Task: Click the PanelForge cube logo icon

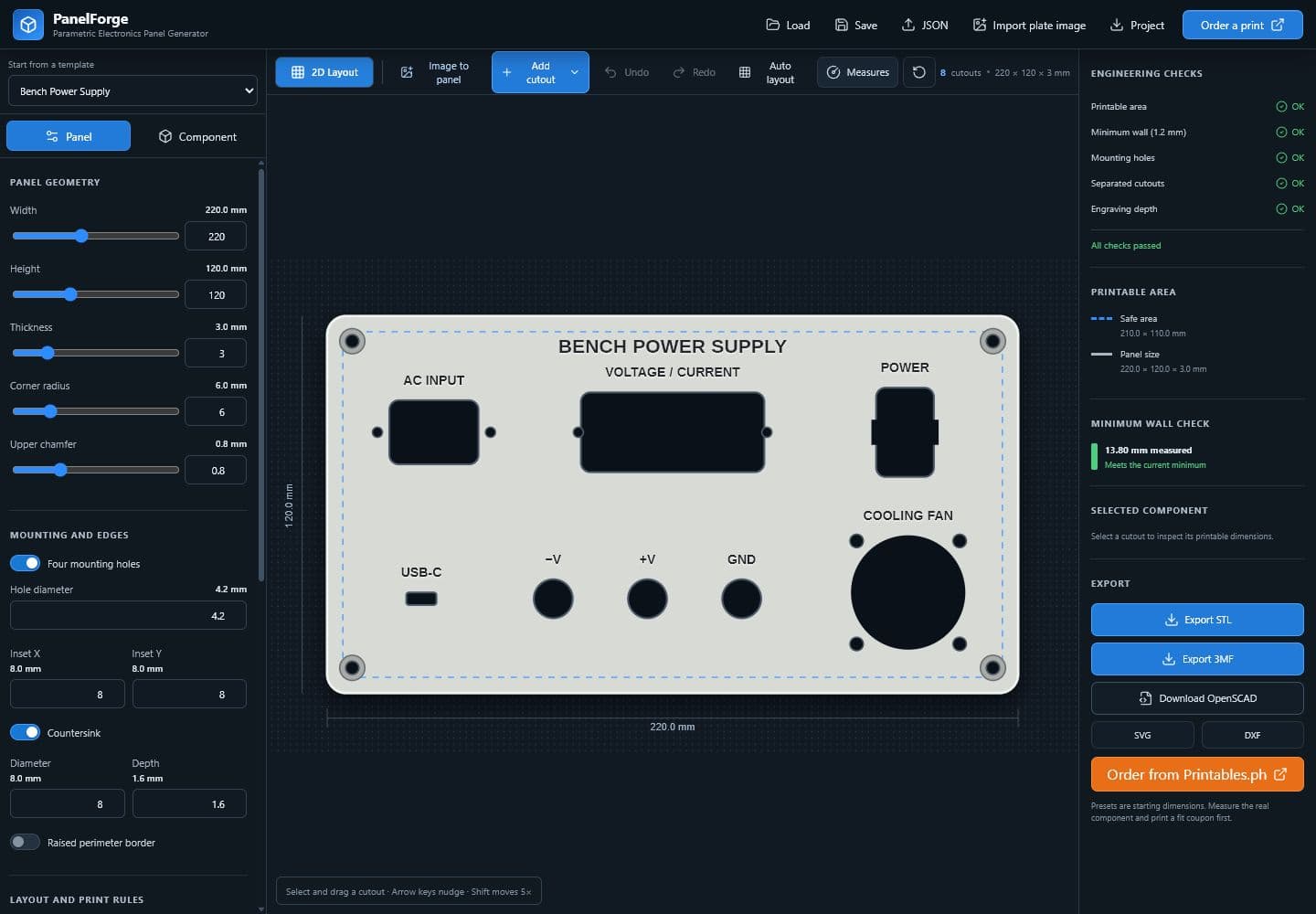Action: [x=28, y=25]
